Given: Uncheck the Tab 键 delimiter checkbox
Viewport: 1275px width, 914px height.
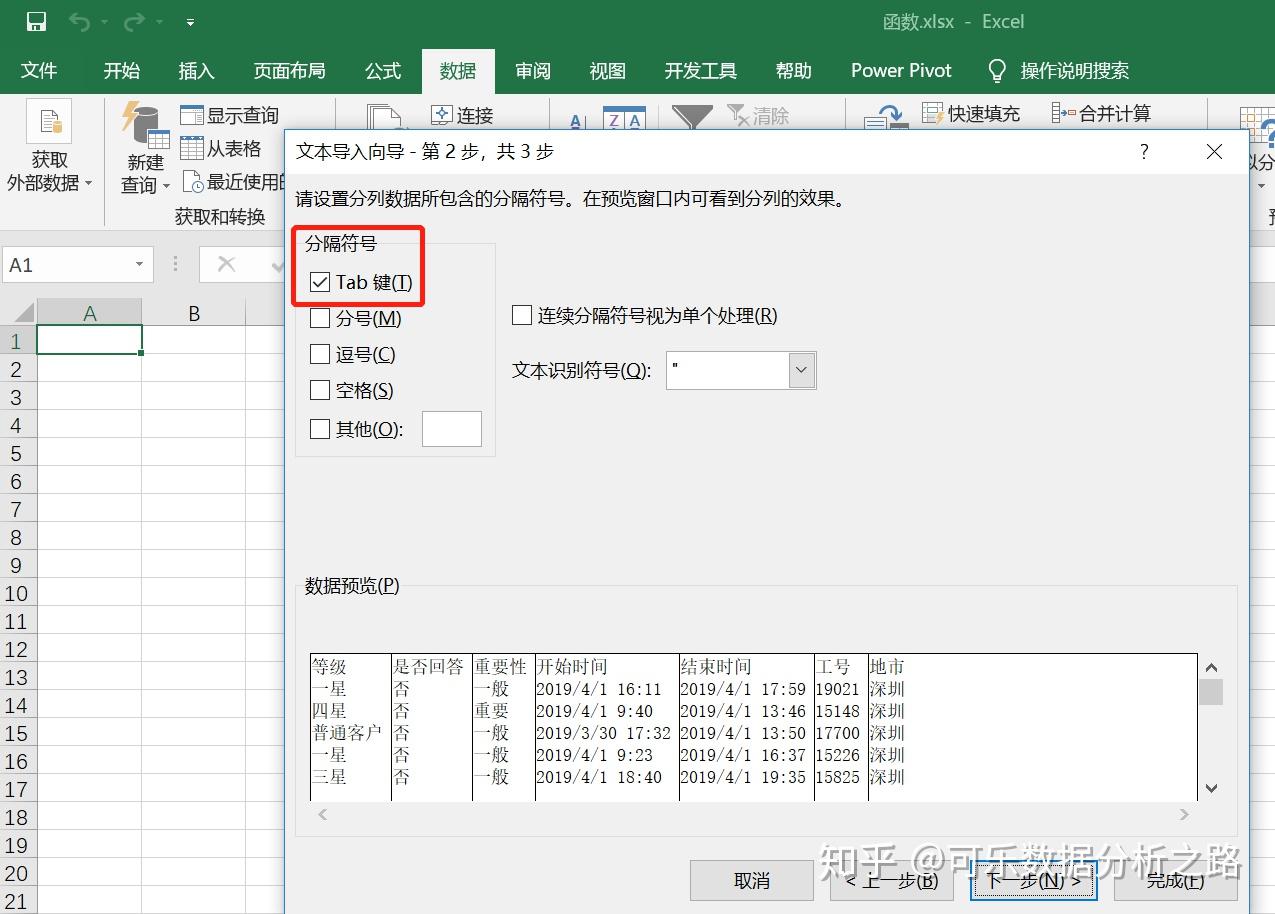Looking at the screenshot, I should (320, 283).
